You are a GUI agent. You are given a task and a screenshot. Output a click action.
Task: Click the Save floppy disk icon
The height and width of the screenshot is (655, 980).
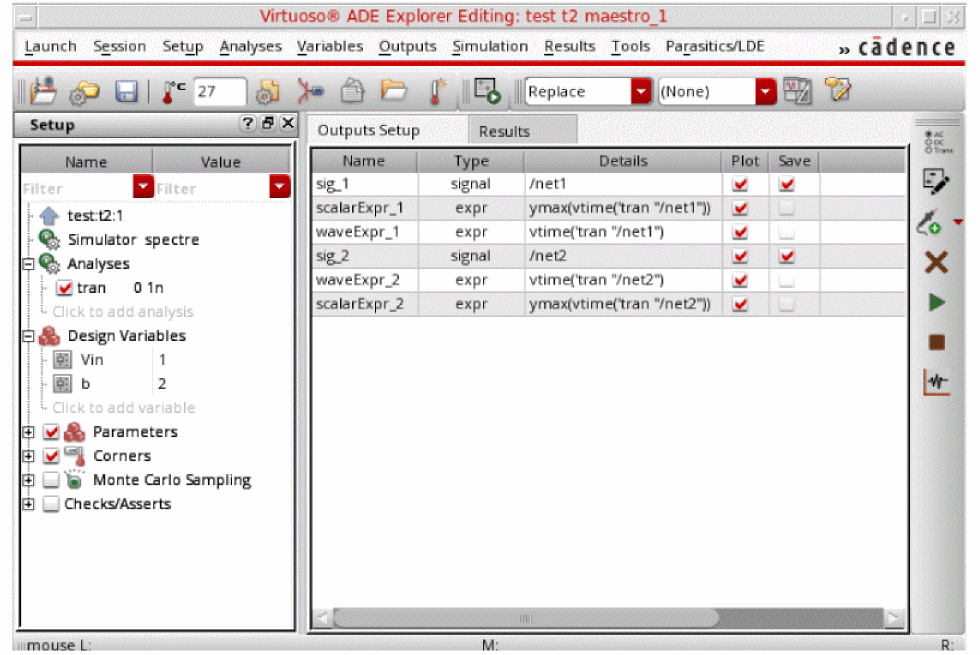[x=127, y=92]
